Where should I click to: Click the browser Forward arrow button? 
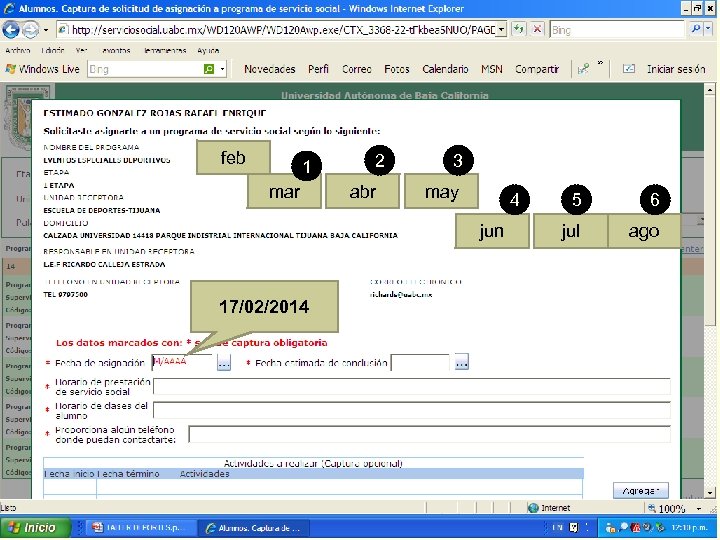click(30, 30)
